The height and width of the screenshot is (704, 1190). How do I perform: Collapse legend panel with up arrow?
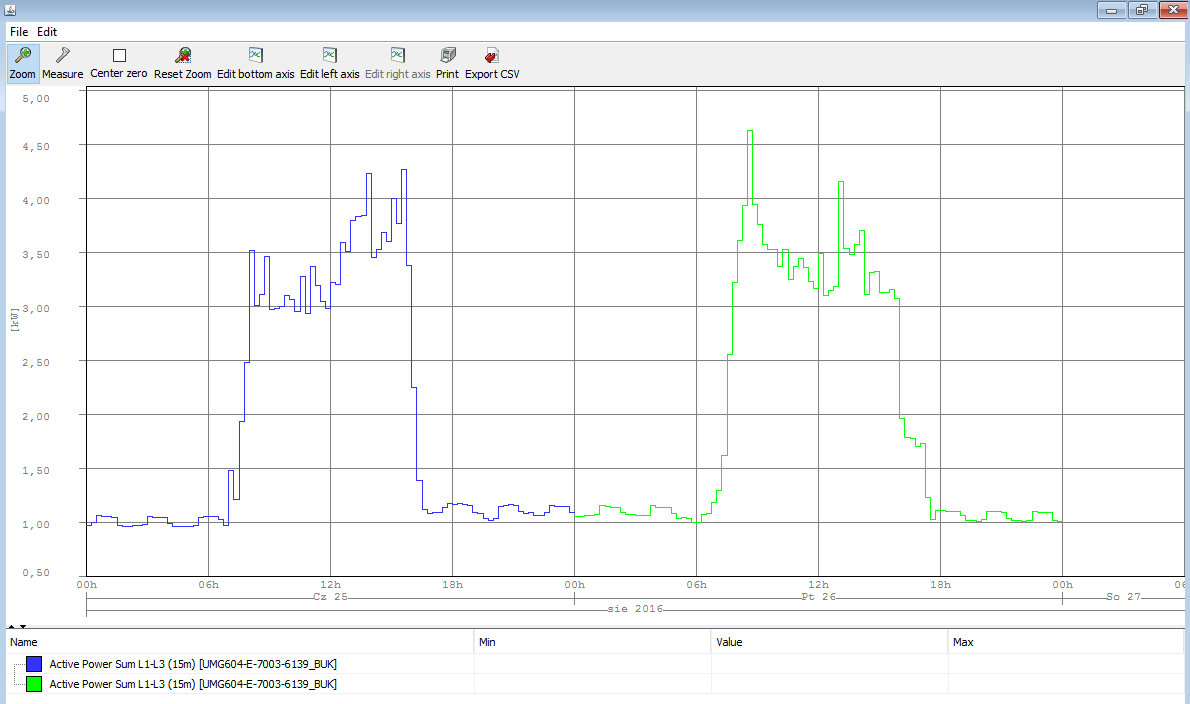(11, 627)
